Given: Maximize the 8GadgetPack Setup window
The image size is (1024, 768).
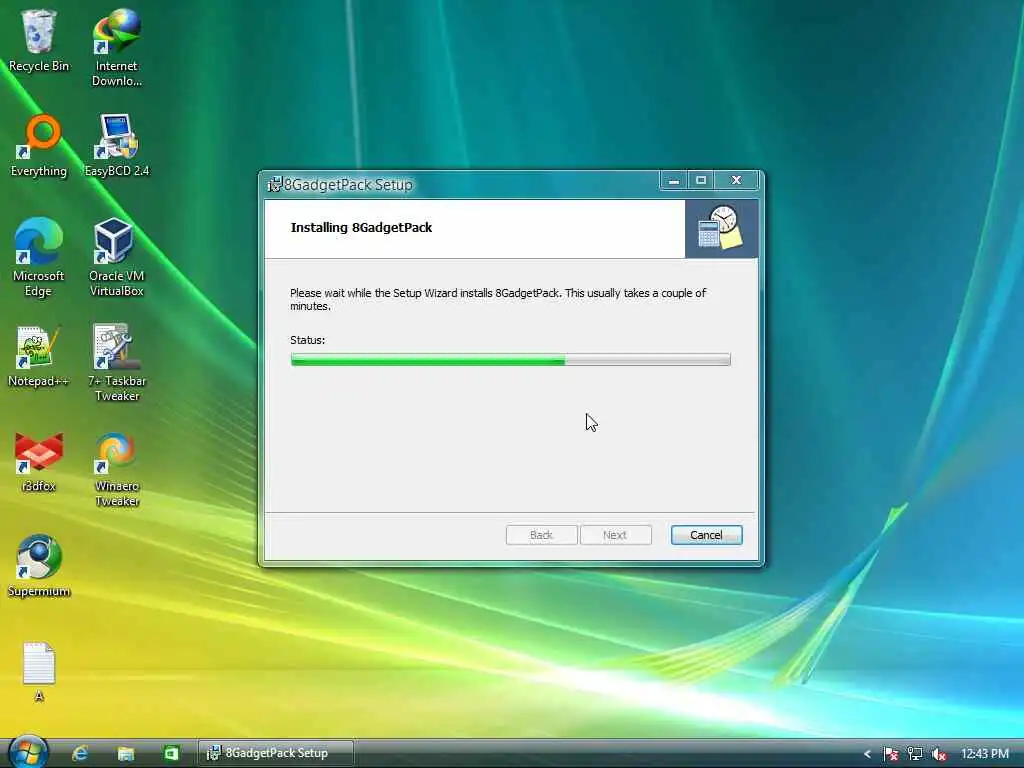Looking at the screenshot, I should tap(701, 180).
